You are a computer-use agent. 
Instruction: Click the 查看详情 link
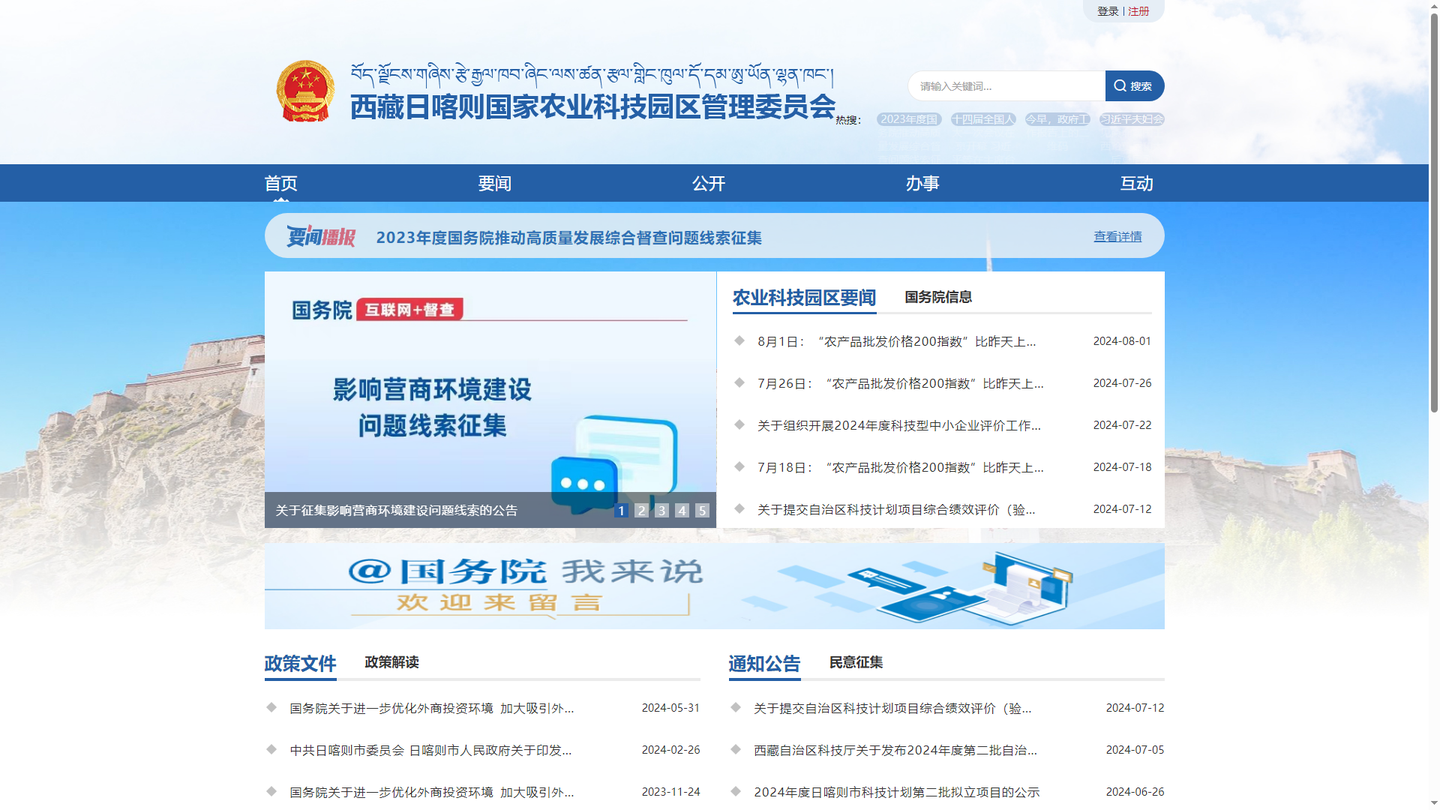click(x=1117, y=237)
